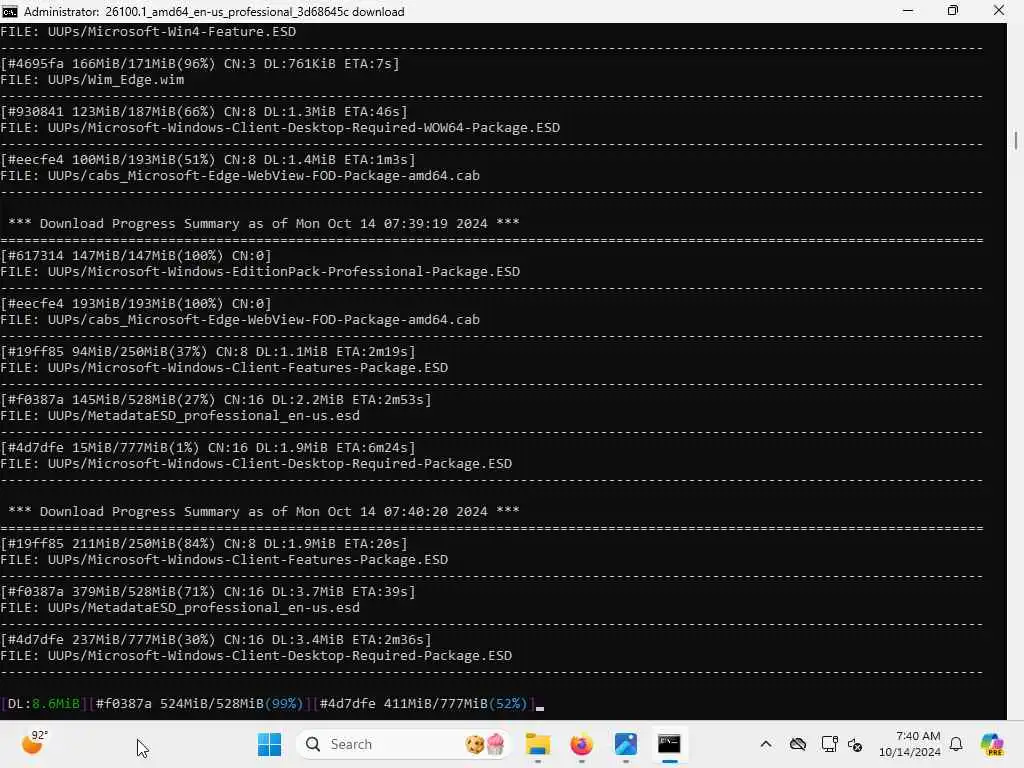Viewport: 1024px width, 768px height.
Task: Click the search highlights cookie and cupcake icon
Action: point(485,744)
